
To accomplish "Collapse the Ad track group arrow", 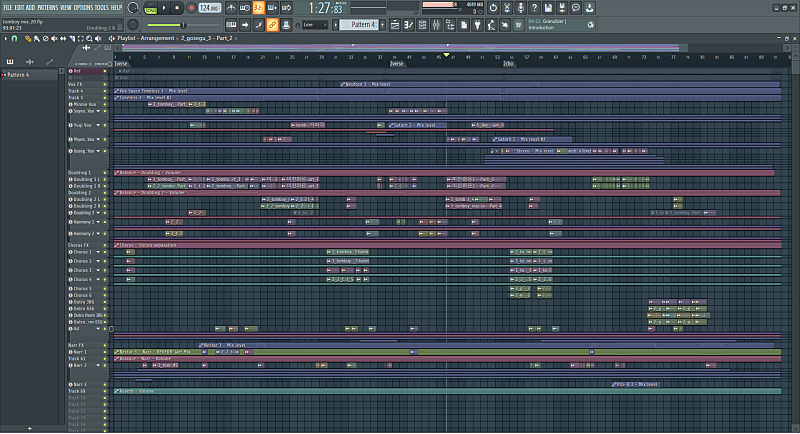I will point(98,329).
